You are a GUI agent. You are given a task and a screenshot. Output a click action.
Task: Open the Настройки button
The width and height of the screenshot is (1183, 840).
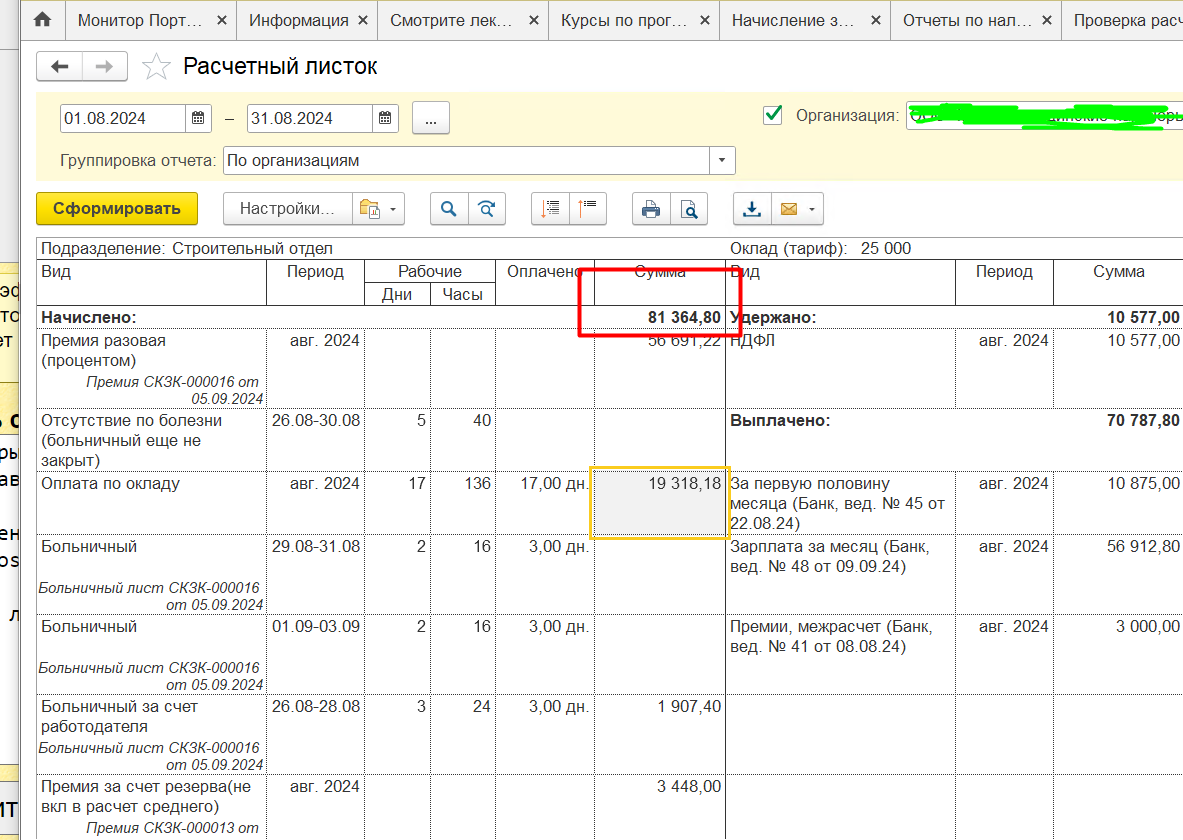(x=287, y=208)
